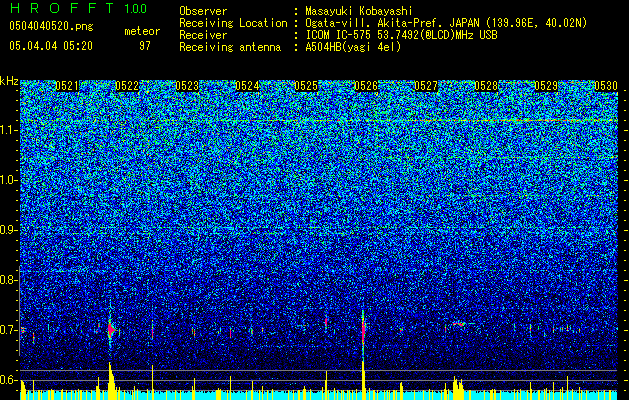629x400 pixels.
Task: Click the 0530 time marker
Action: pyautogui.click(x=606, y=86)
